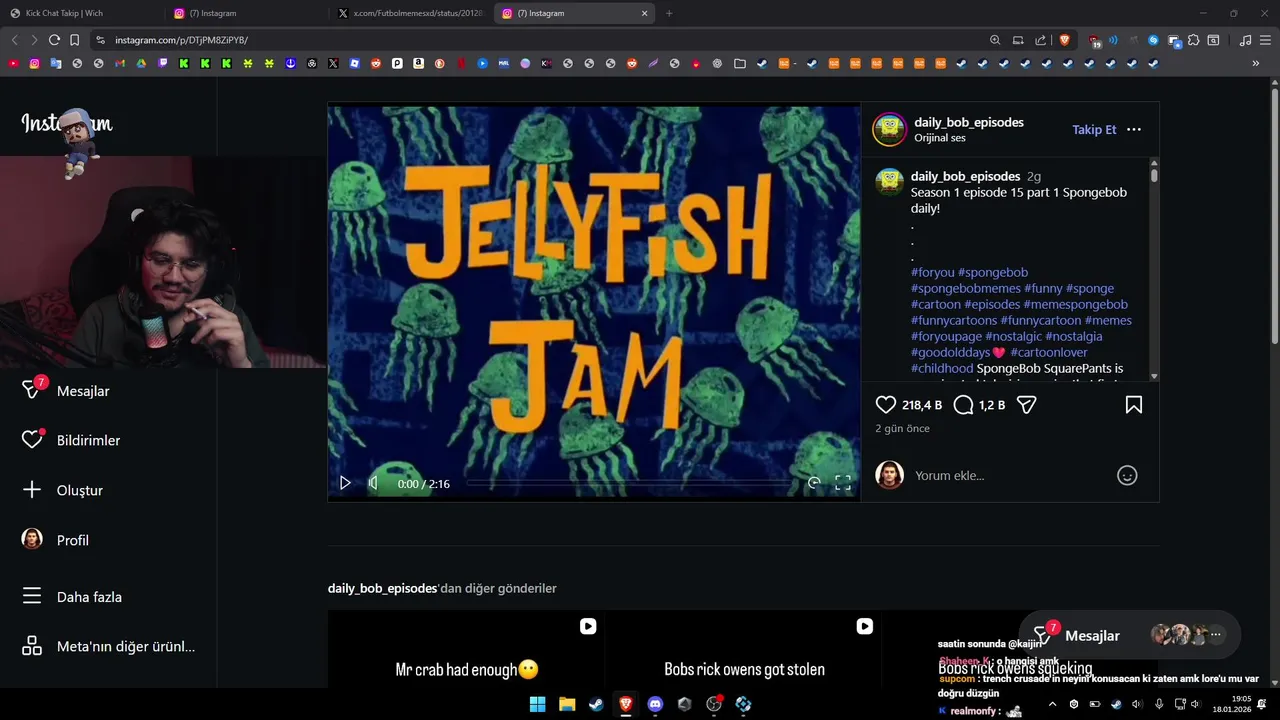1280x720 pixels.
Task: Open a new browser tab
Action: point(669,13)
